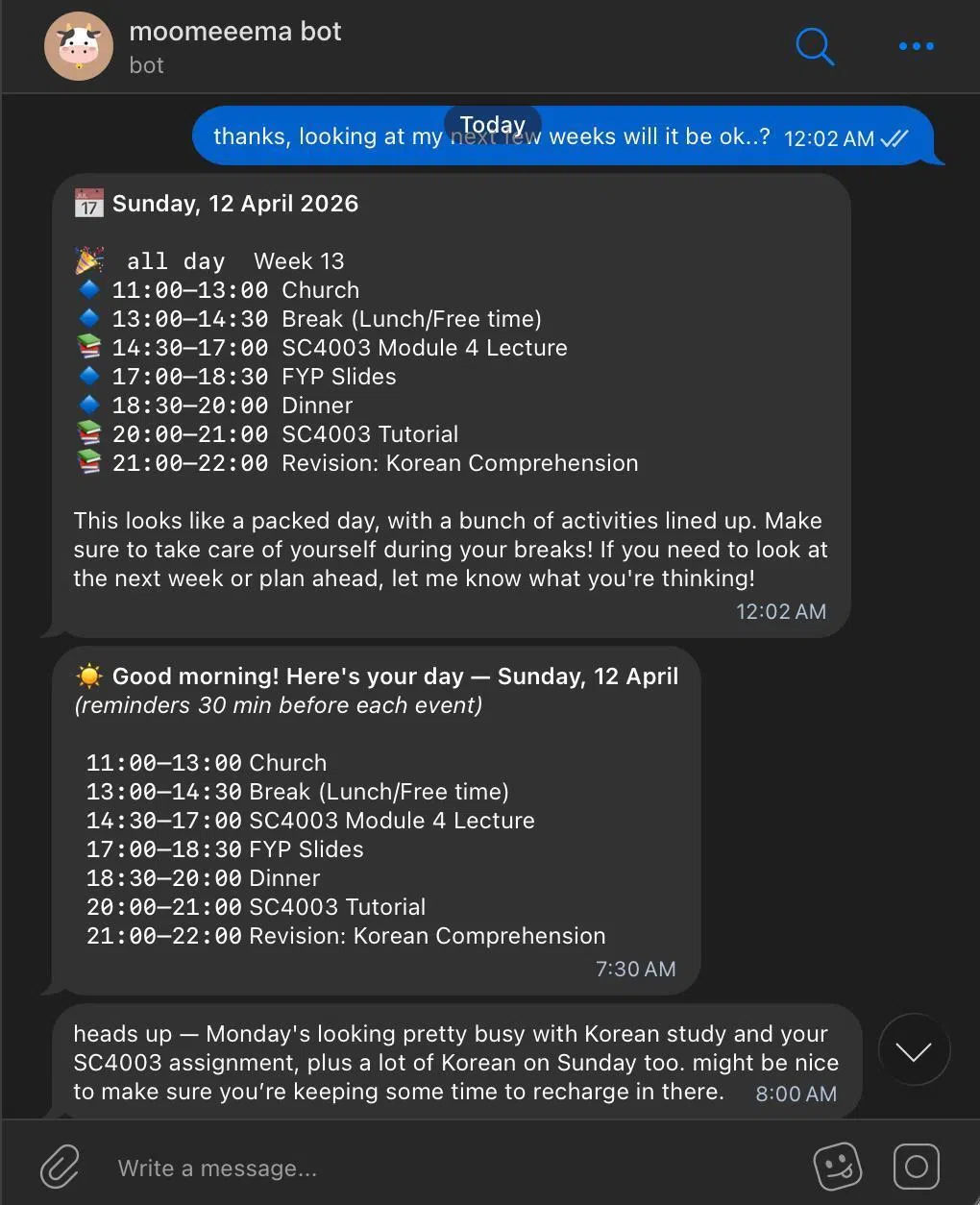Jump to latest with the down-chevron button
Viewport: 980px width, 1205px height.
(913, 1050)
